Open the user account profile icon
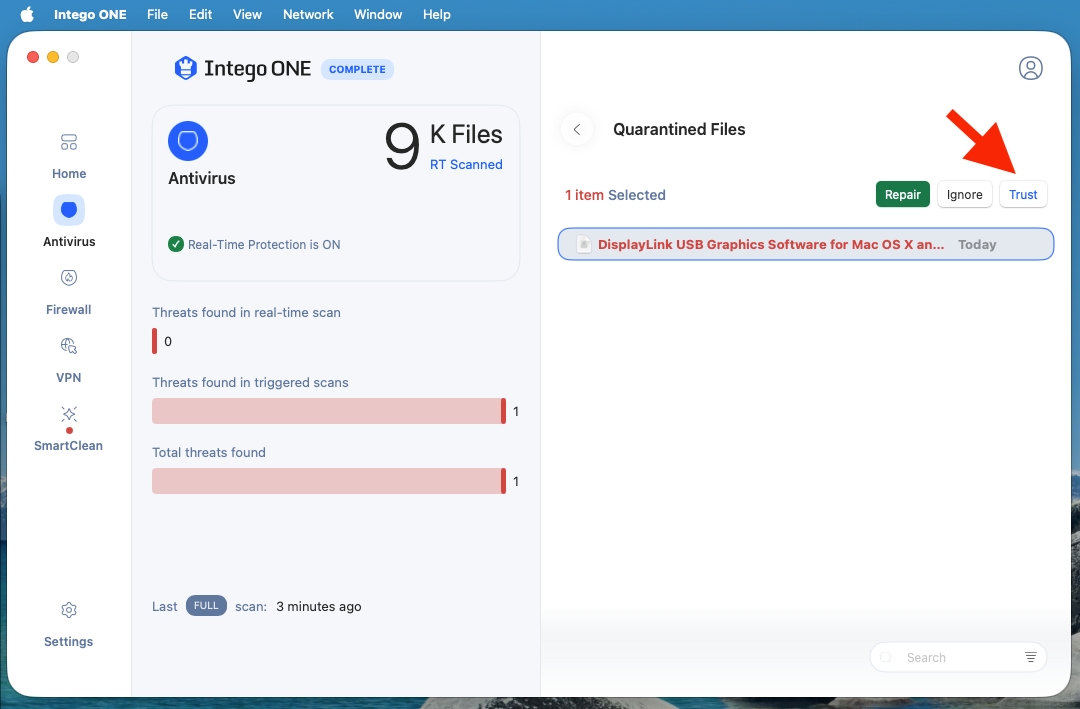 pos(1030,68)
